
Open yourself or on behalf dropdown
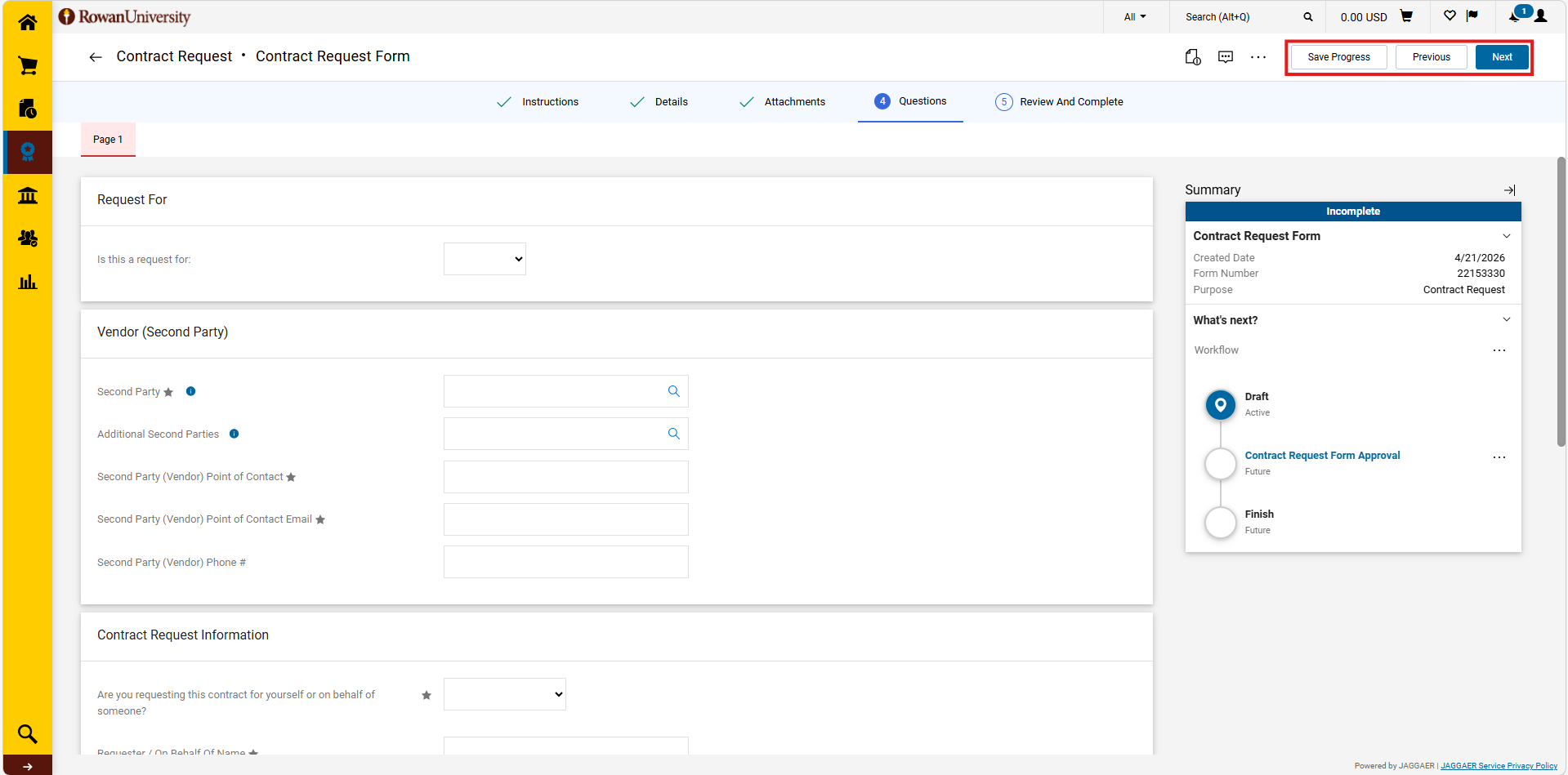(505, 694)
